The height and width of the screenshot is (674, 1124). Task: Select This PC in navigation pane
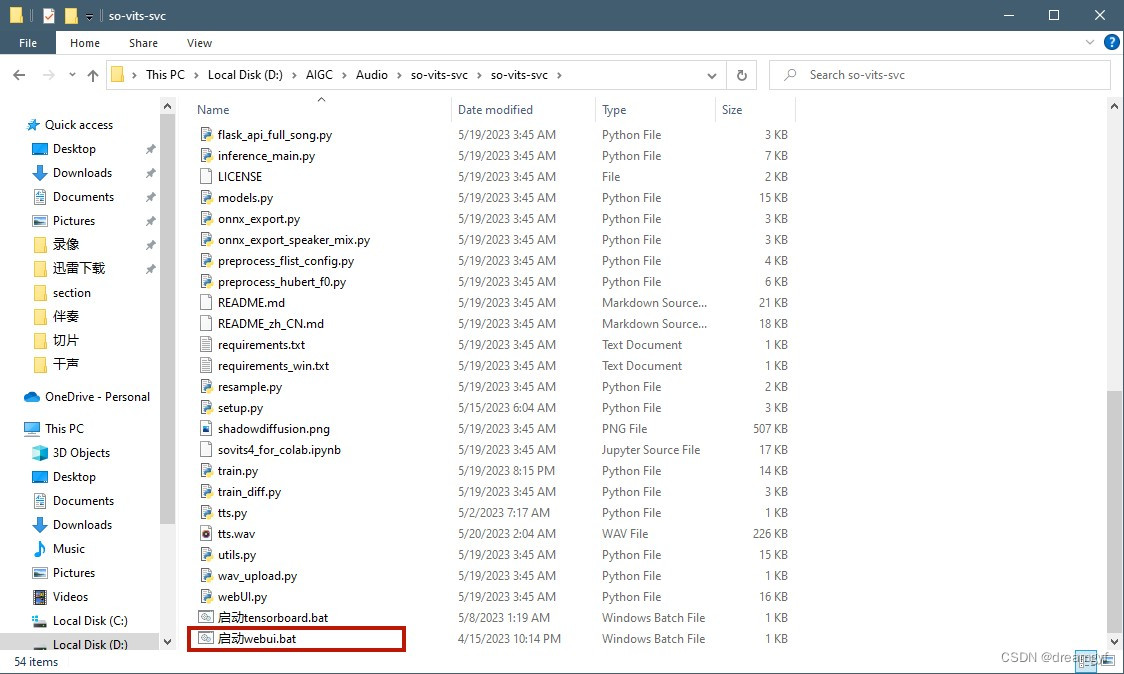[x=65, y=428]
